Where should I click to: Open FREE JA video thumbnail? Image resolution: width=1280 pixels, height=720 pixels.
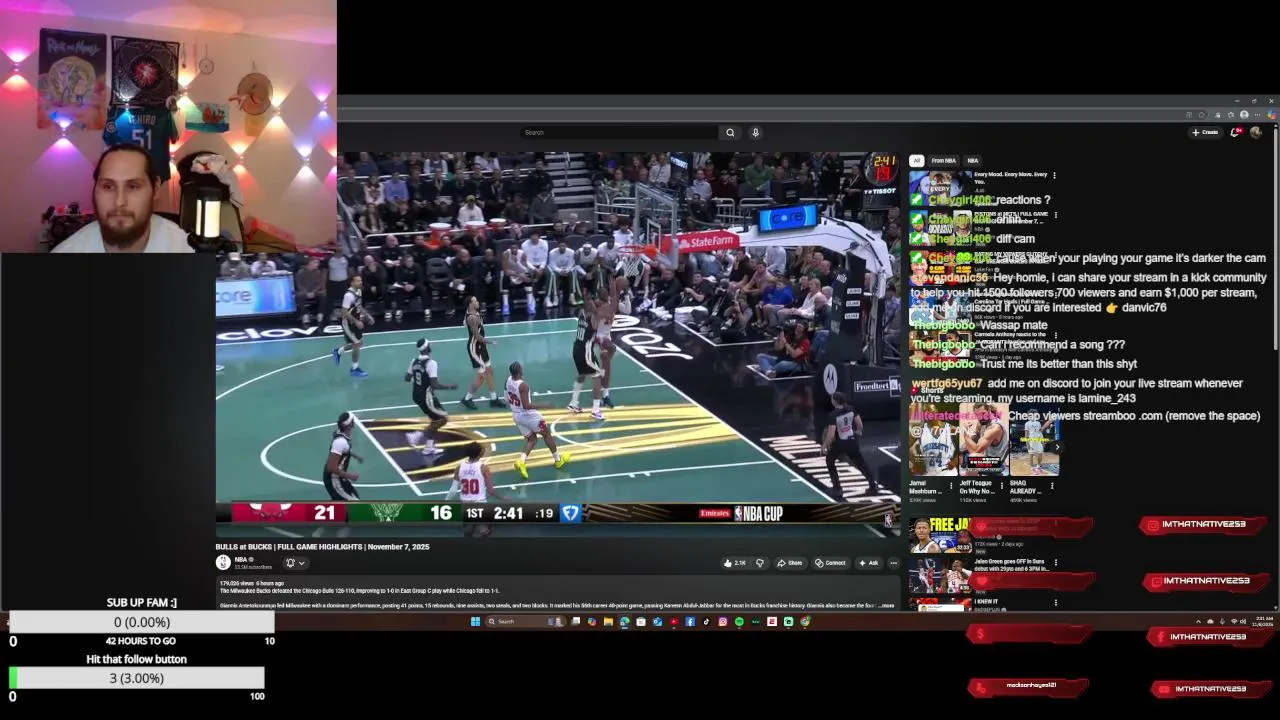939,535
